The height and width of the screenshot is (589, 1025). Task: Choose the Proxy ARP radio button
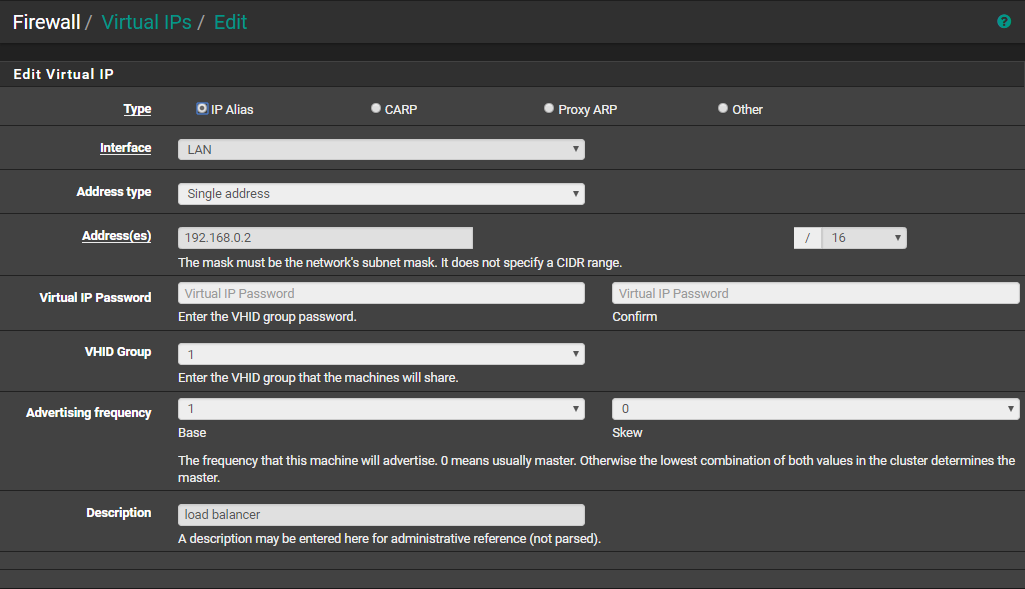coord(549,109)
